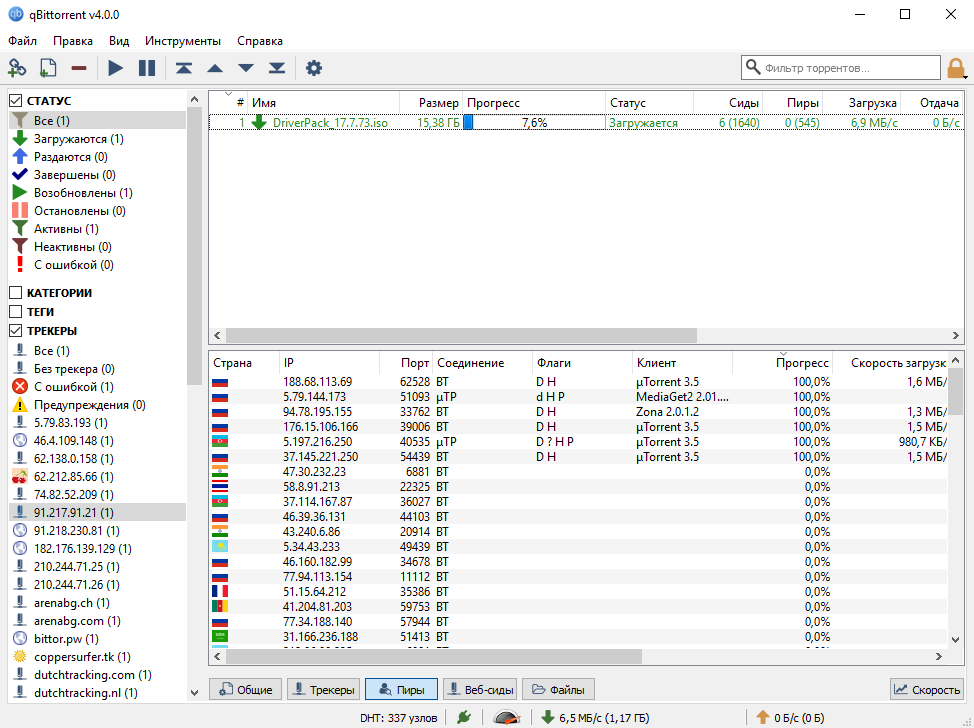Toggle the СТАТУС section checkbox

pyautogui.click(x=16, y=101)
